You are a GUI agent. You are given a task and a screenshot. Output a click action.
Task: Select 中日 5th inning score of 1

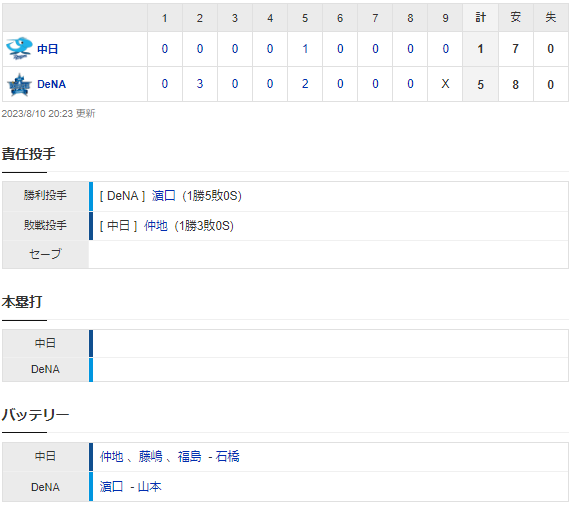click(x=305, y=49)
